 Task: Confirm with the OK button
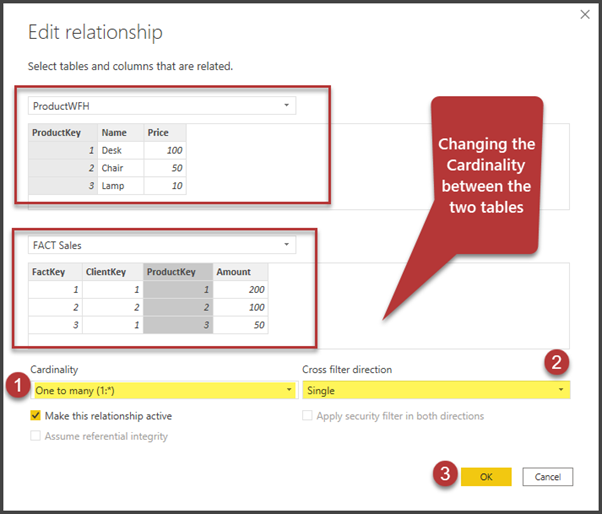[x=486, y=477]
